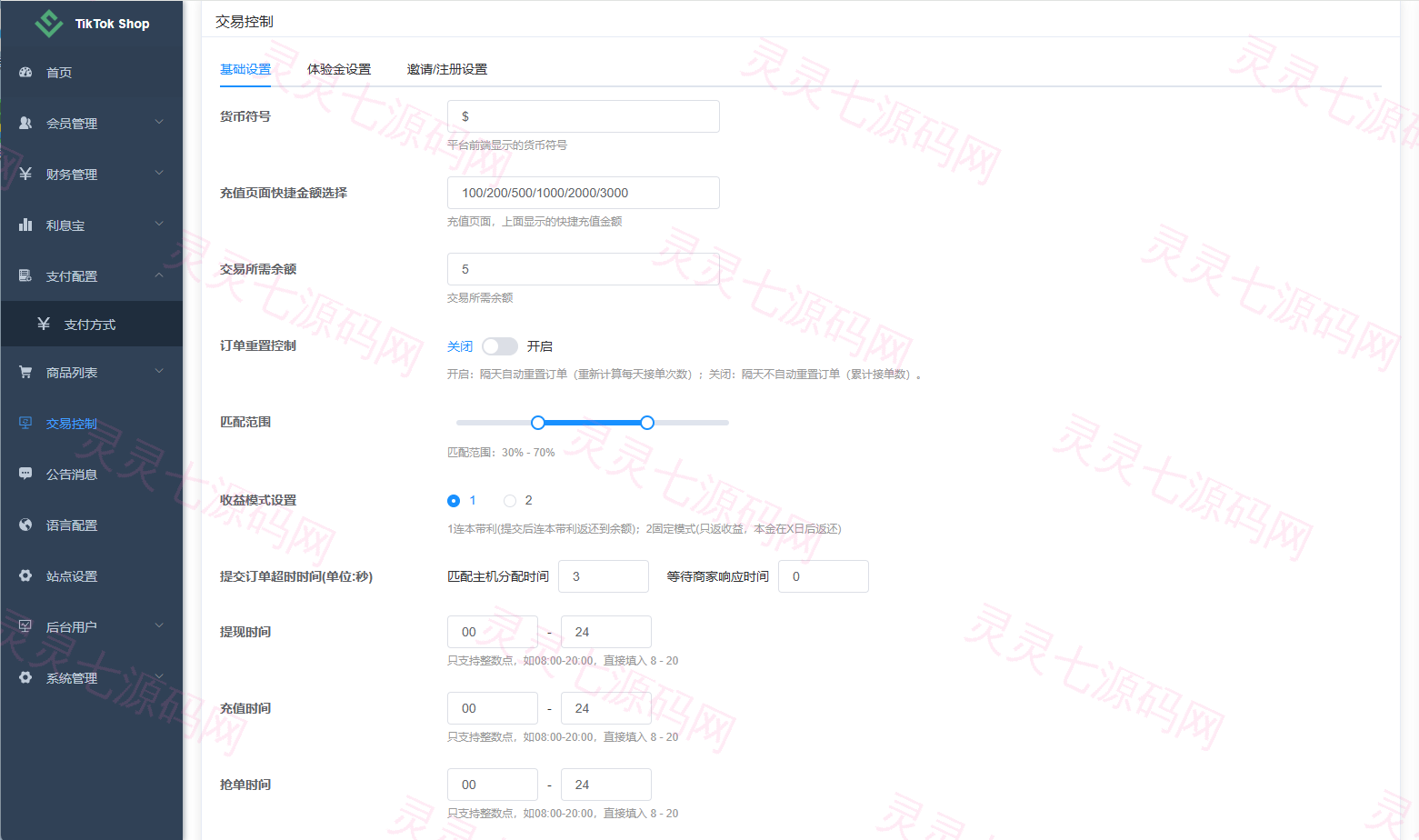Open 首页 via its dashboard icon
Image resolution: width=1419 pixels, height=840 pixels.
[x=25, y=72]
